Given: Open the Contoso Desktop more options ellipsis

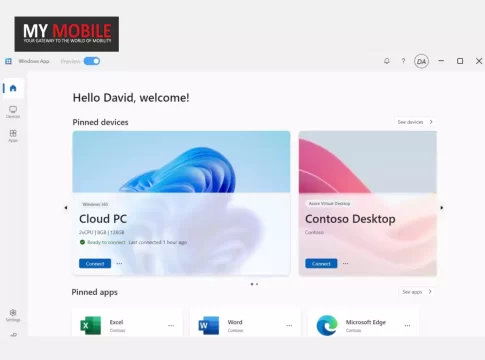Looking at the screenshot, I should point(346,263).
